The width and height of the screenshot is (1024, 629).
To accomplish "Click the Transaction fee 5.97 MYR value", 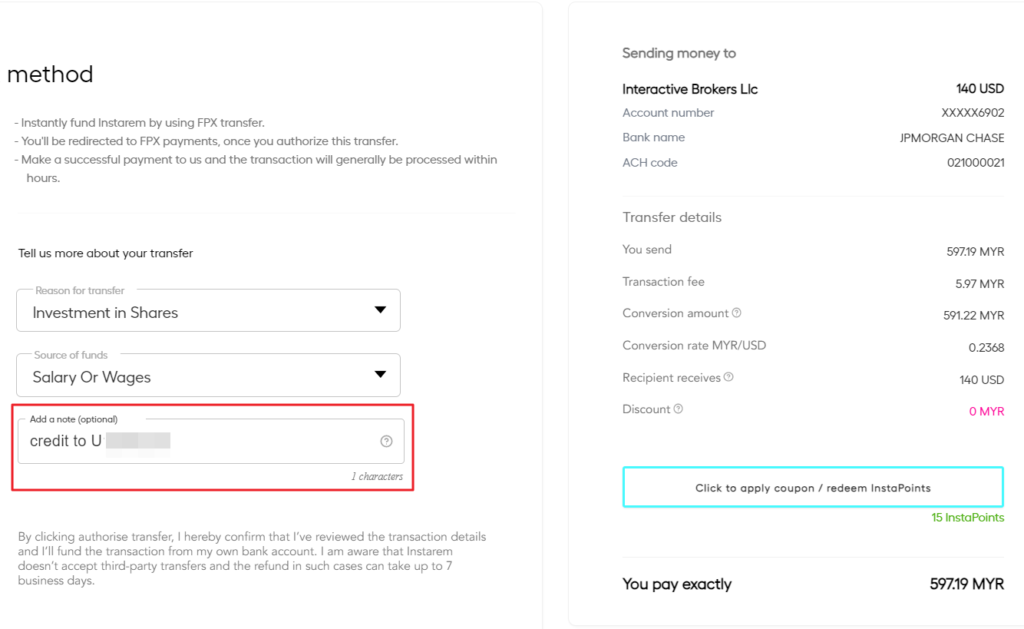I will point(980,284).
